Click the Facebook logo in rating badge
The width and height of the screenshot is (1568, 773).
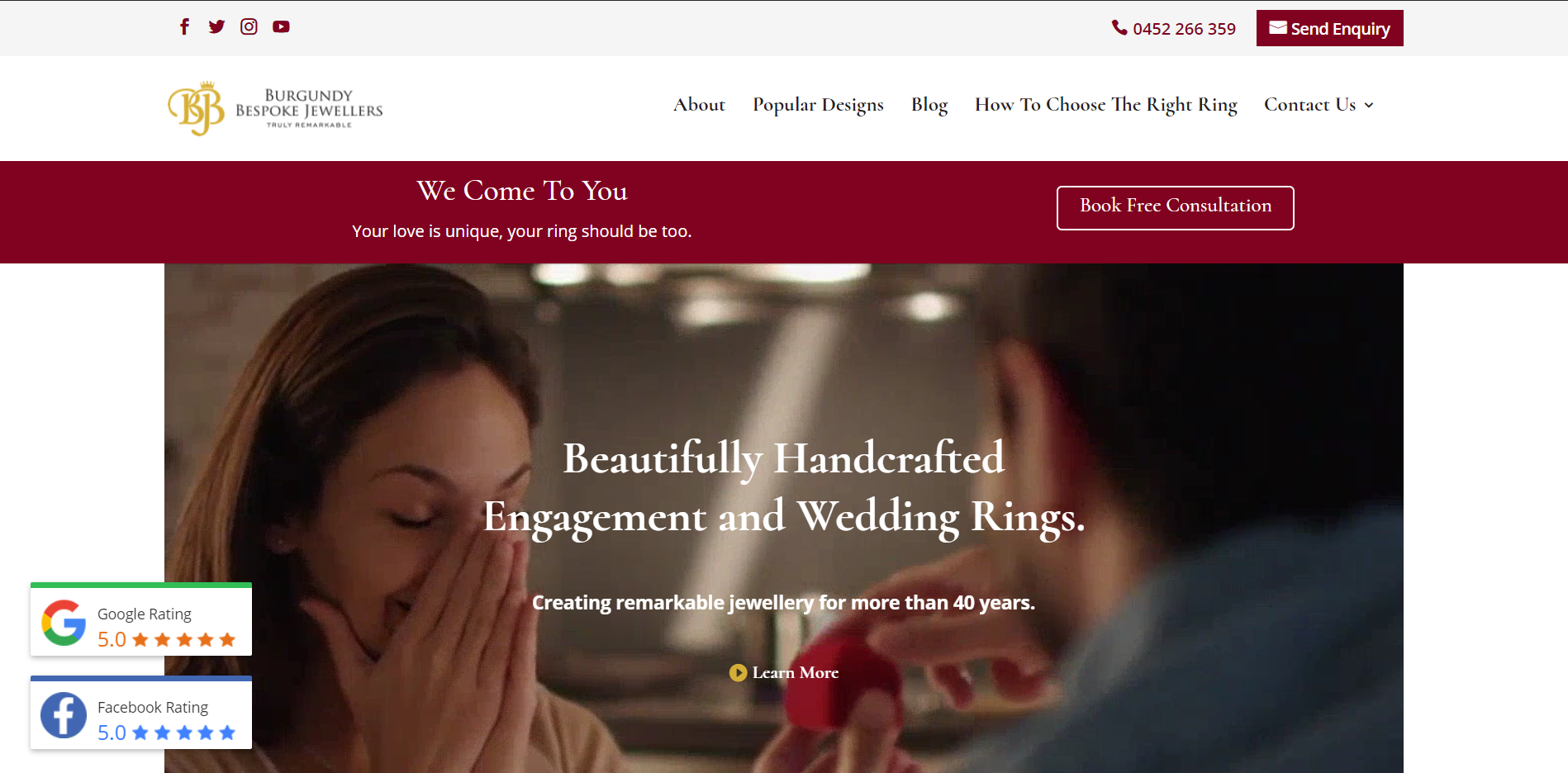click(x=64, y=715)
